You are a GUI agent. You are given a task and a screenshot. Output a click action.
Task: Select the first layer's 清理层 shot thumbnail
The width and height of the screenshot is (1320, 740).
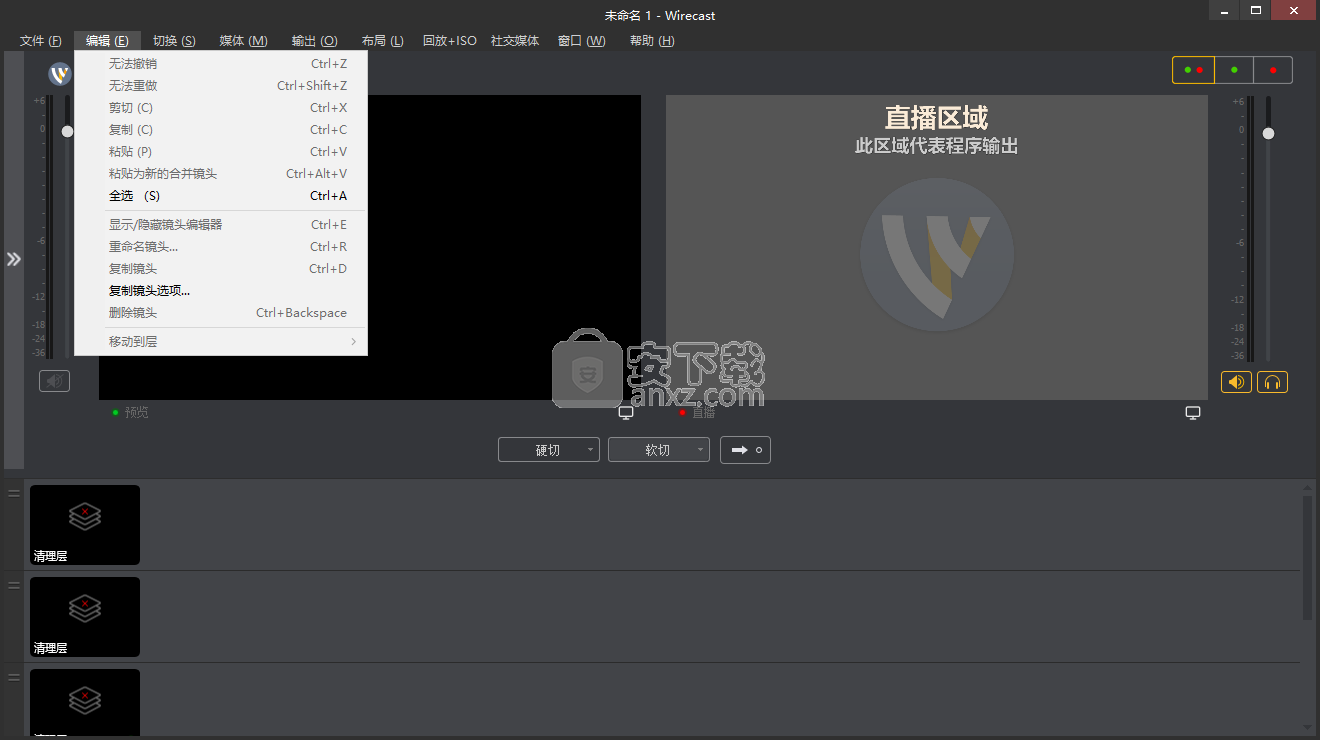point(85,525)
